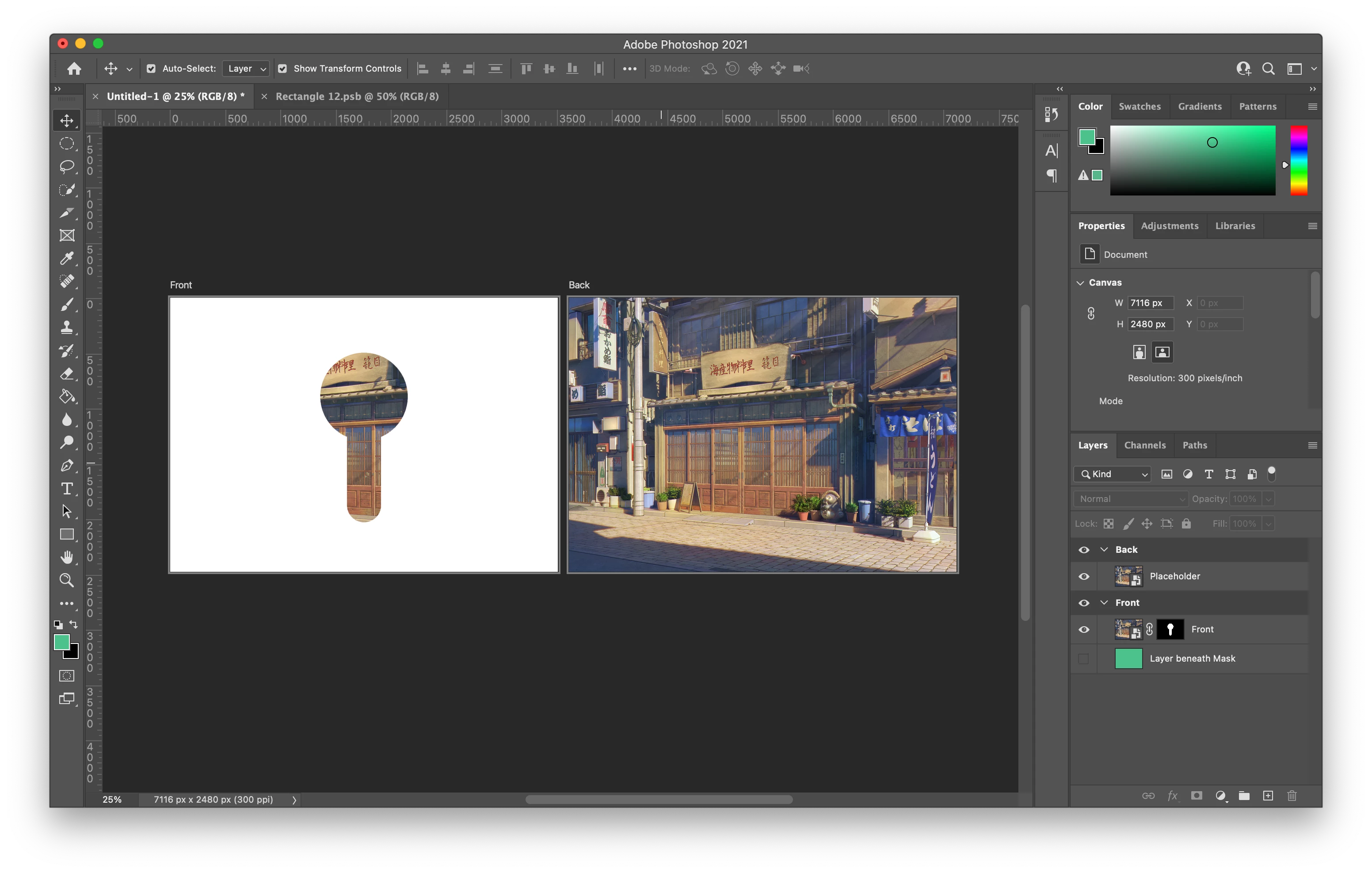Click the foreground color swatch in Color panel
This screenshot has height=873, width=1372.
click(1086, 137)
